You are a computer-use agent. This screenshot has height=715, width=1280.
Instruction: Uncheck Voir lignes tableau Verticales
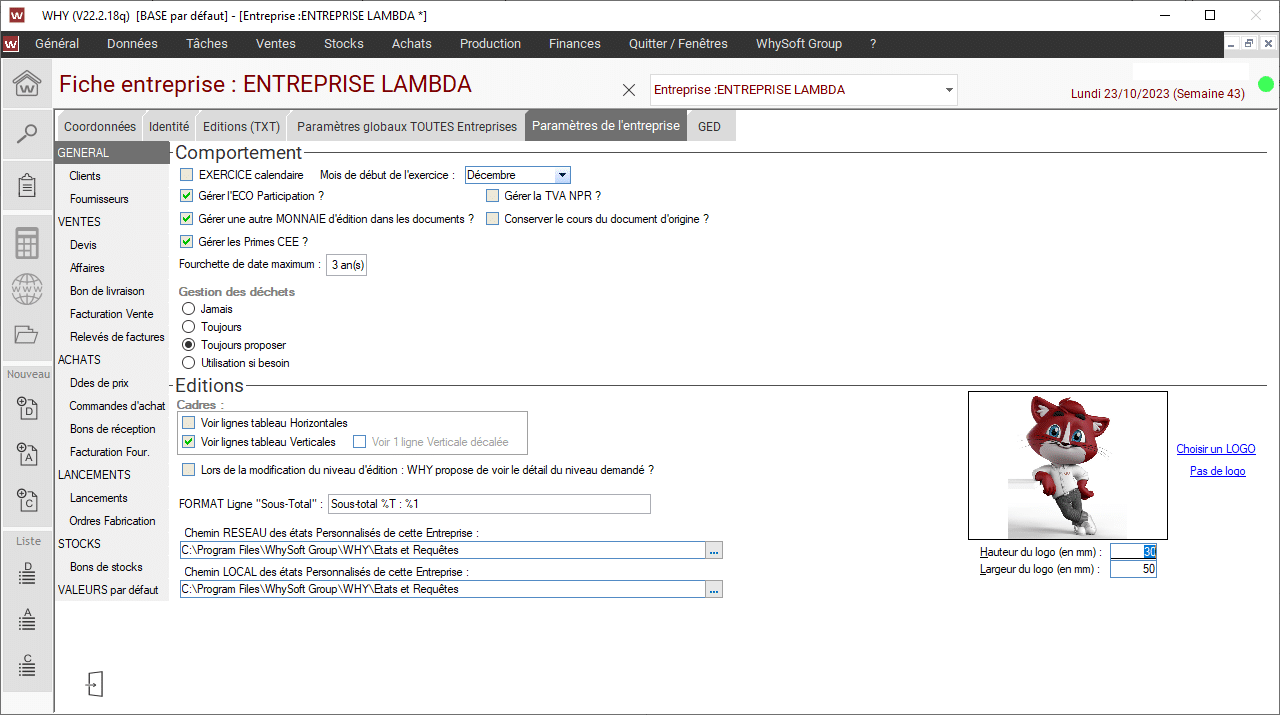[188, 441]
